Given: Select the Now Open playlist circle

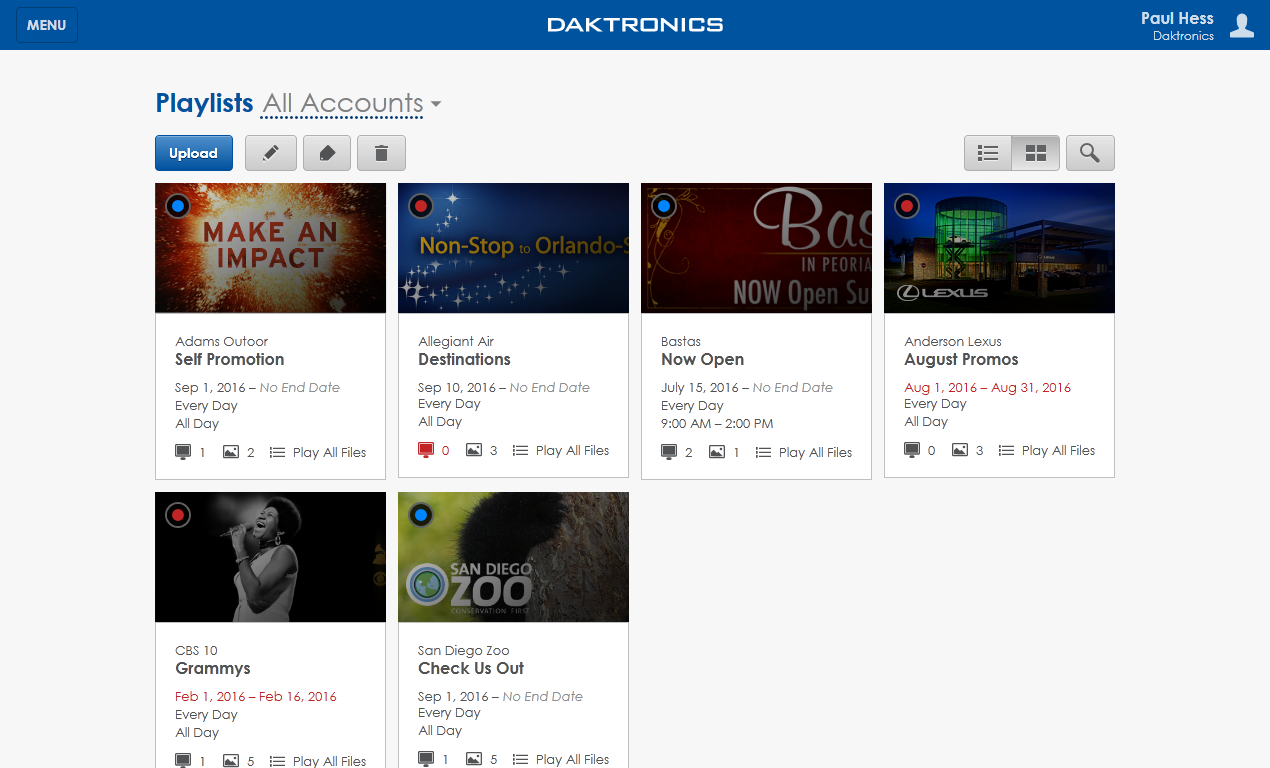Looking at the screenshot, I should [664, 206].
